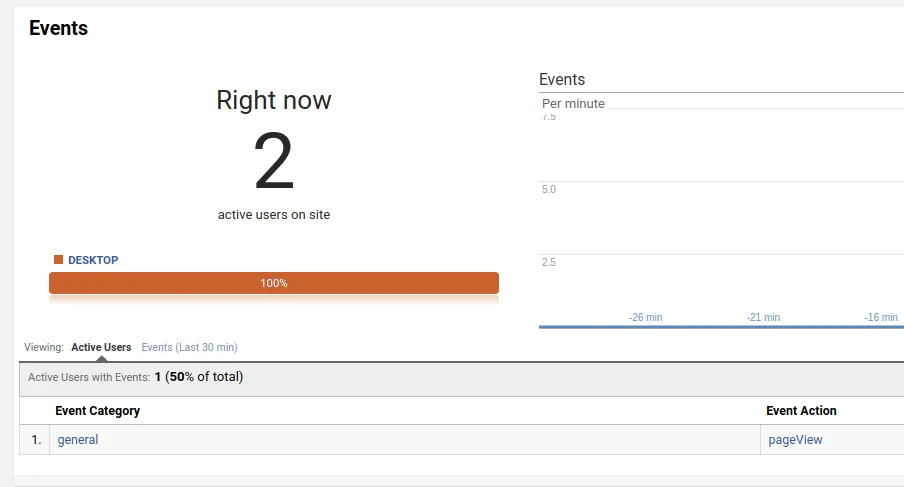
Task: Click the orange 100% desktop bar
Action: click(273, 283)
